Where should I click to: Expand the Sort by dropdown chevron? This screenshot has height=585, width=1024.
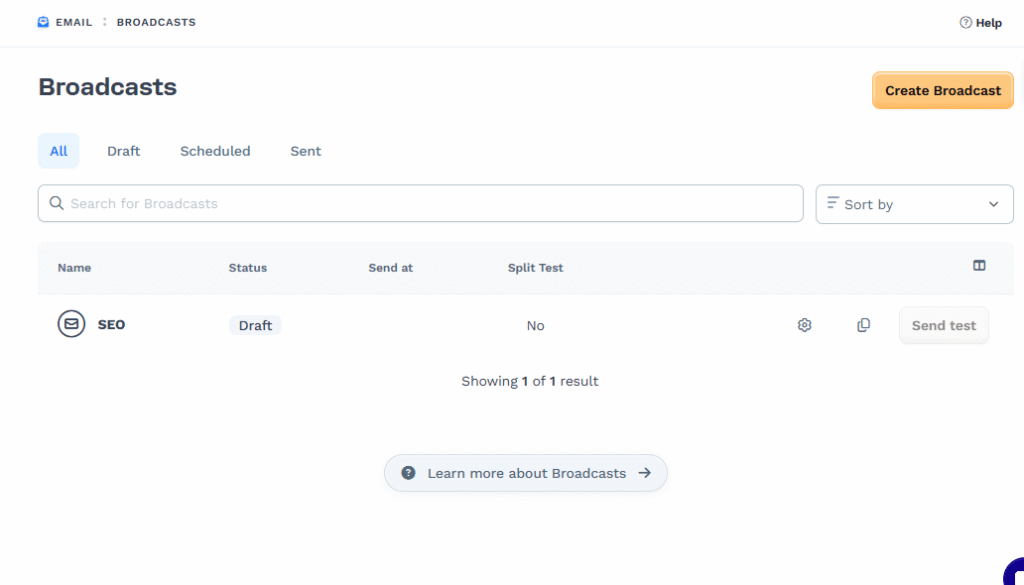[x=993, y=204]
